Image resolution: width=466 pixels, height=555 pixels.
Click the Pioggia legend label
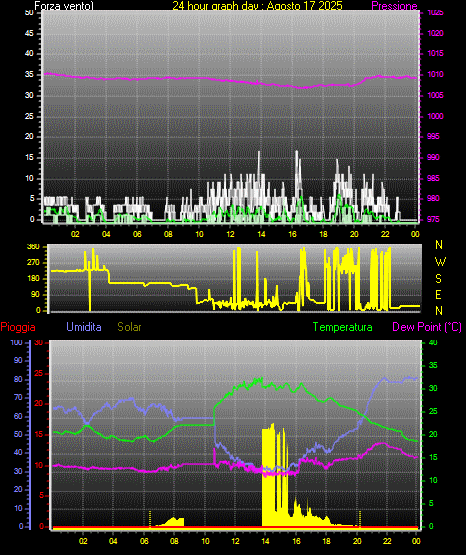[18, 327]
